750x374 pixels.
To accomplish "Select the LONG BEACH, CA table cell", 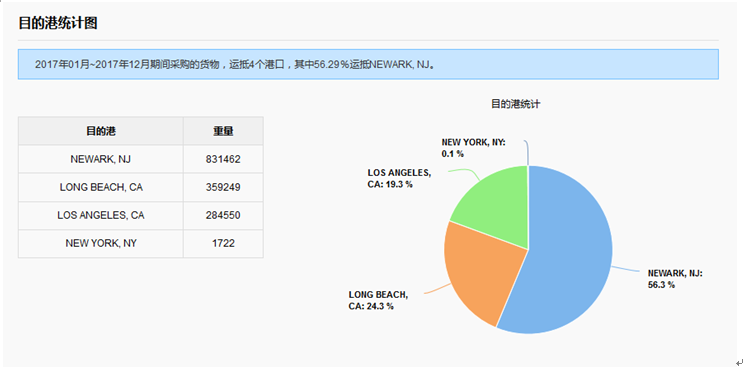I will pos(101,187).
